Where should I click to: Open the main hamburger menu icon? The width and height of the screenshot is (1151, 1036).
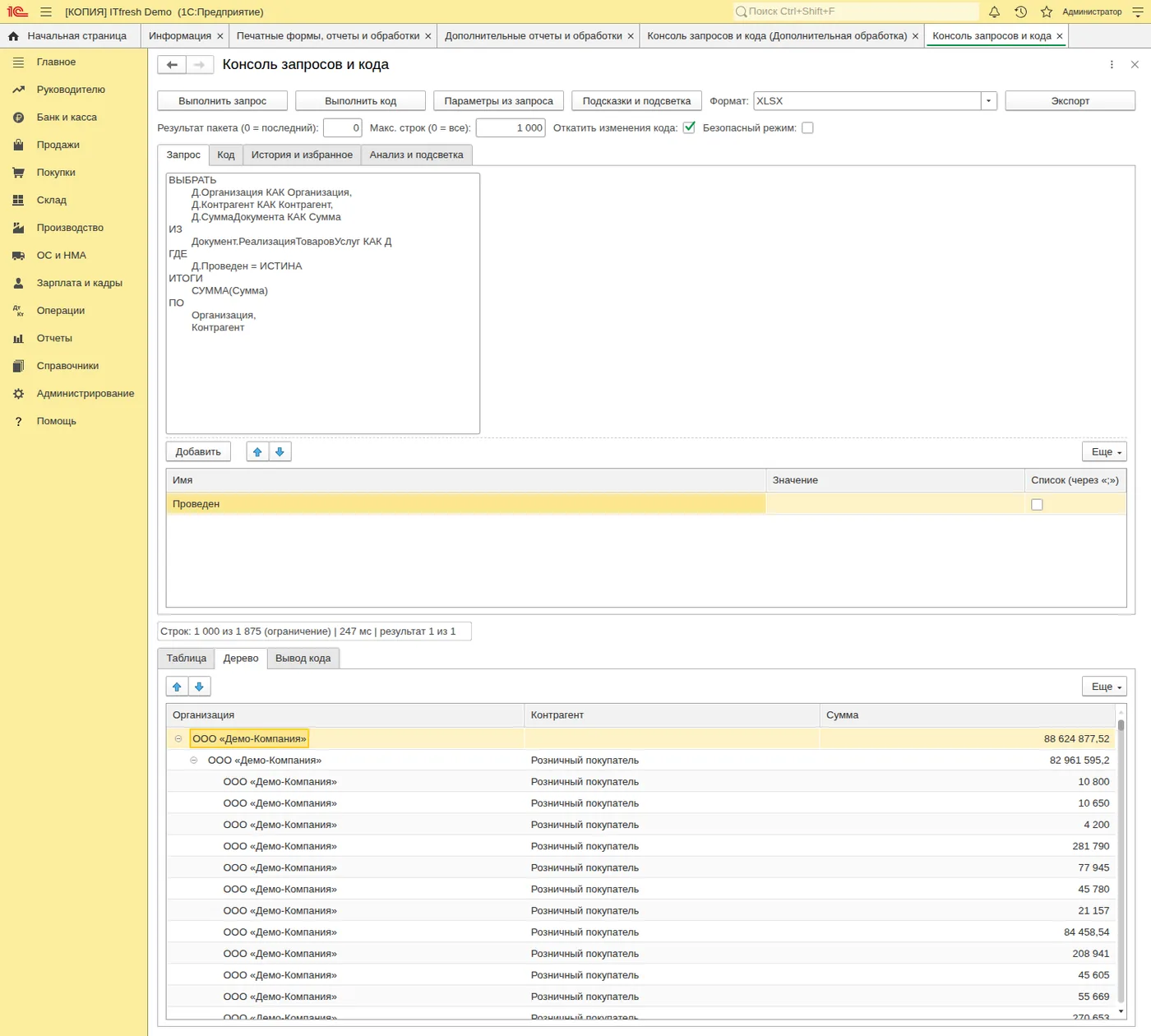[x=46, y=12]
